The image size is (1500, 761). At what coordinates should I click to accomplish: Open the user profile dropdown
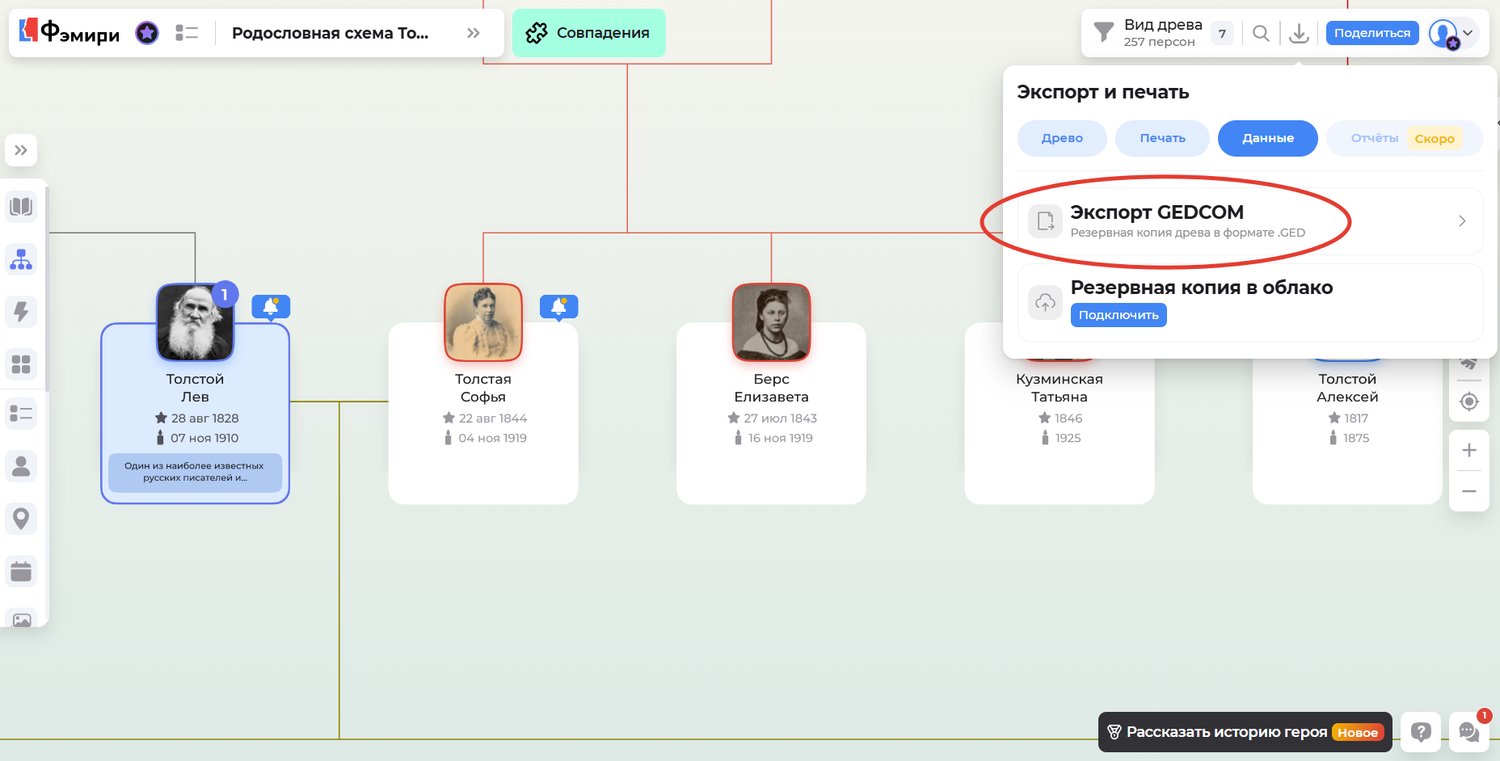tap(1451, 33)
